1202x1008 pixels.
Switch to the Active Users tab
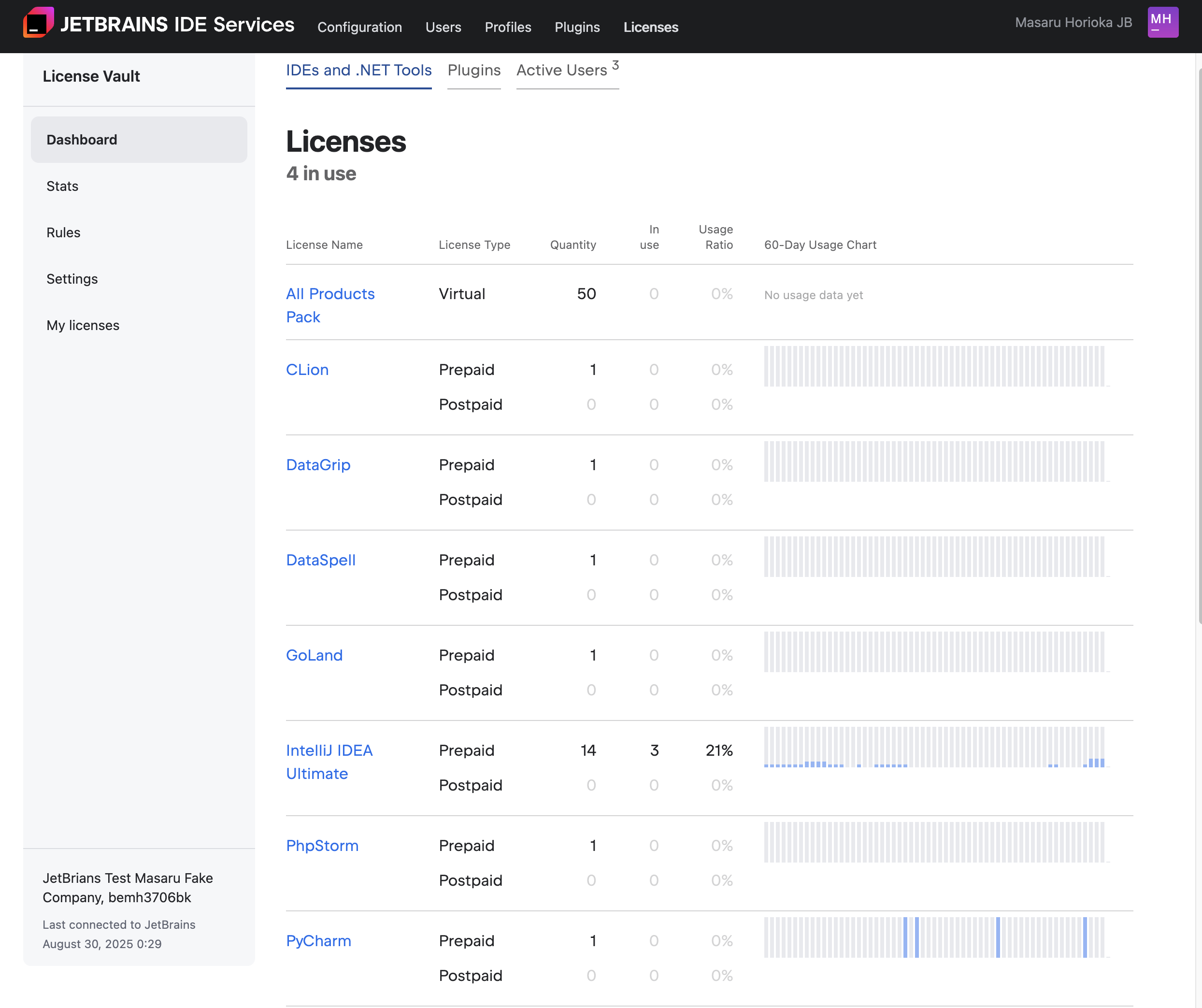pos(567,71)
